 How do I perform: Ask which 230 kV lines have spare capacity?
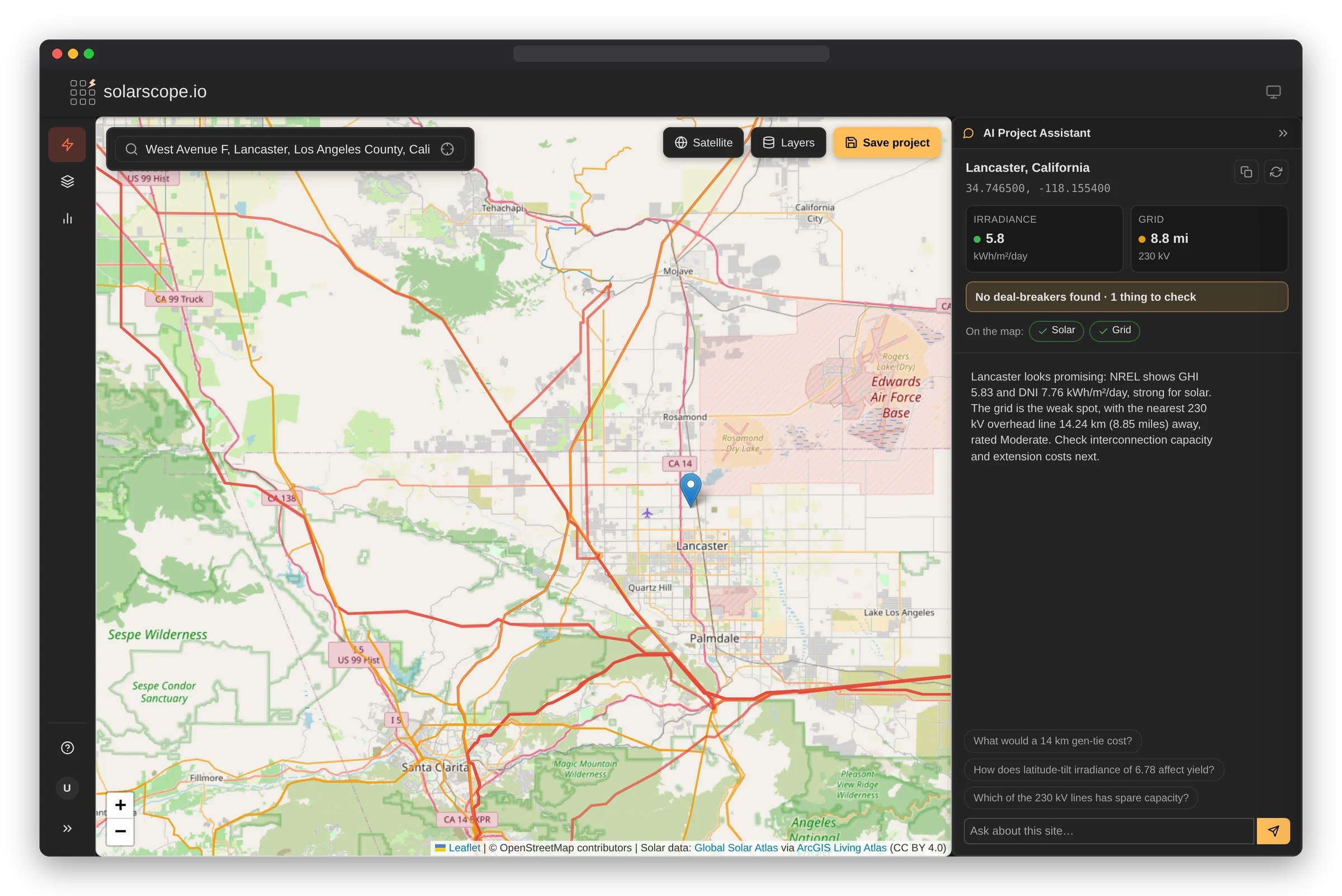1080,798
